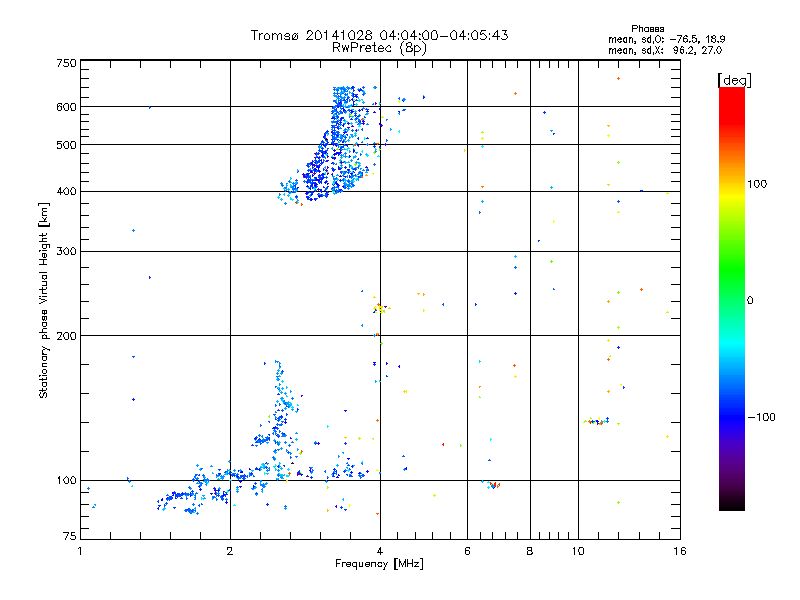Screen dimensions: 800x600
Task: Click the y-axis tick label "200"
Action: point(66,336)
